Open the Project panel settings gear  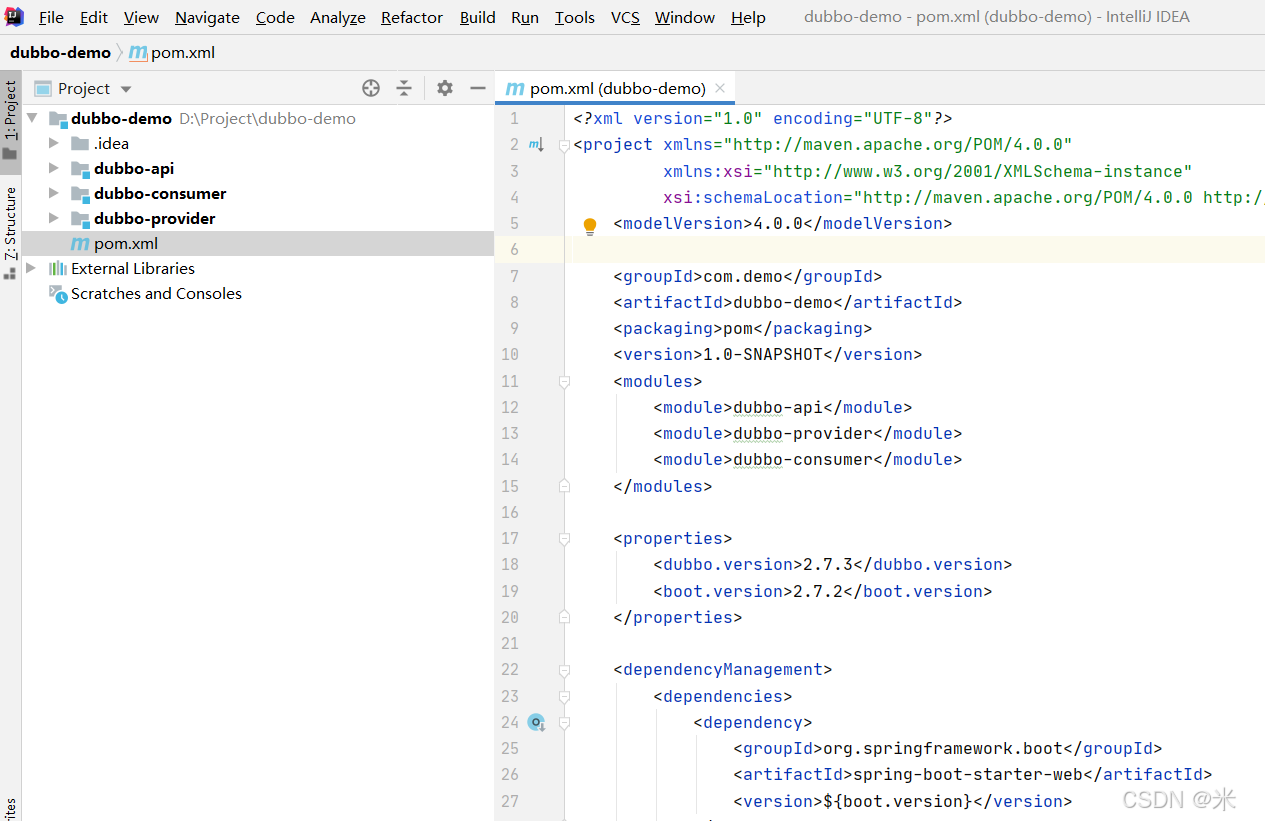pos(445,88)
